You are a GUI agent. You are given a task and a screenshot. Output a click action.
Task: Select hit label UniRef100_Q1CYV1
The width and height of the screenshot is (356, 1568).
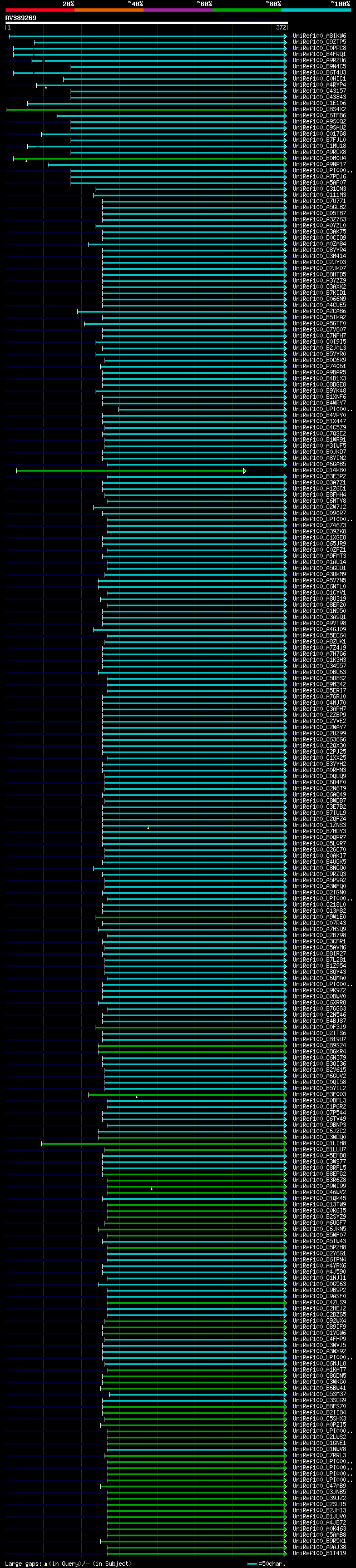pos(319,593)
